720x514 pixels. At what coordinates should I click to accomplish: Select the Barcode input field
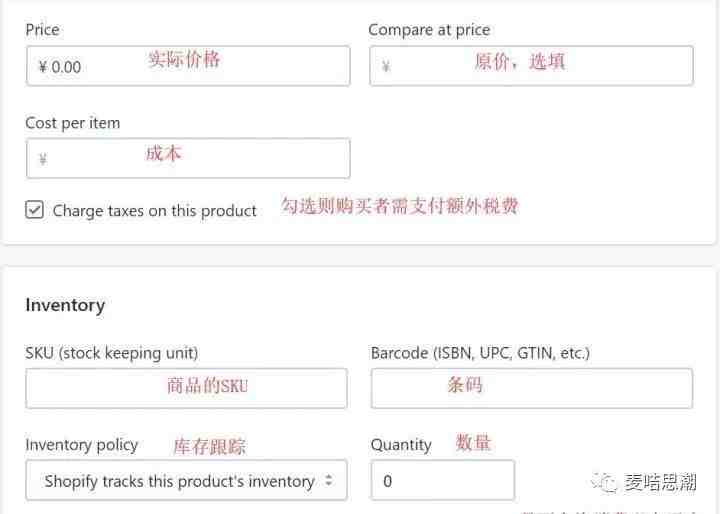pos(531,388)
